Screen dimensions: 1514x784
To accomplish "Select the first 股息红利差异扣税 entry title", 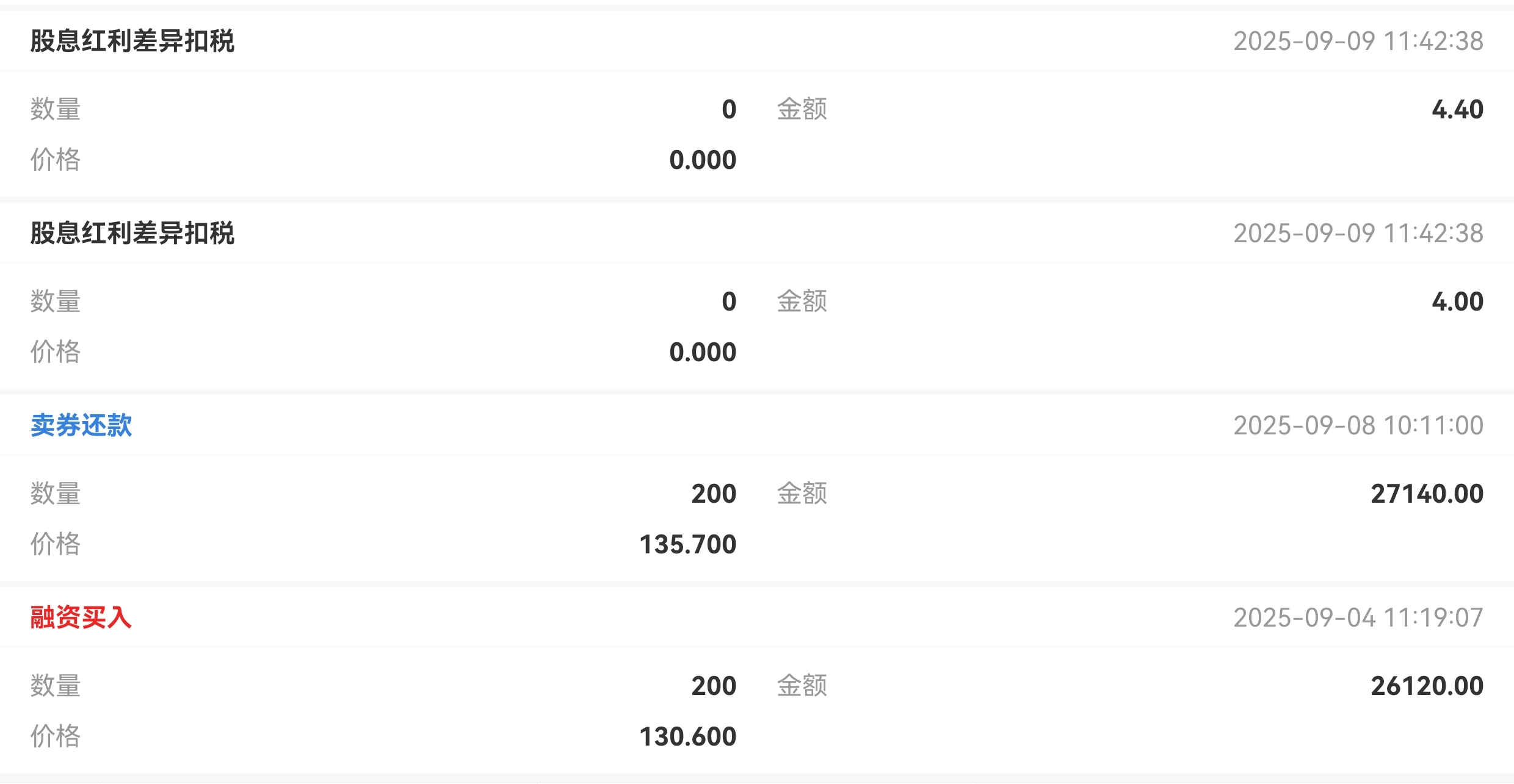I will tap(132, 41).
